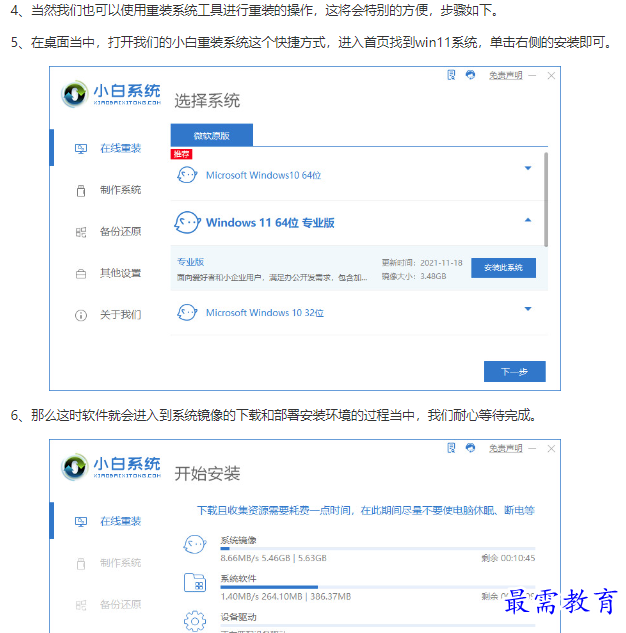
Task: Open the 在线重装 menu item in the 开始安装 window
Action: (x=121, y=521)
